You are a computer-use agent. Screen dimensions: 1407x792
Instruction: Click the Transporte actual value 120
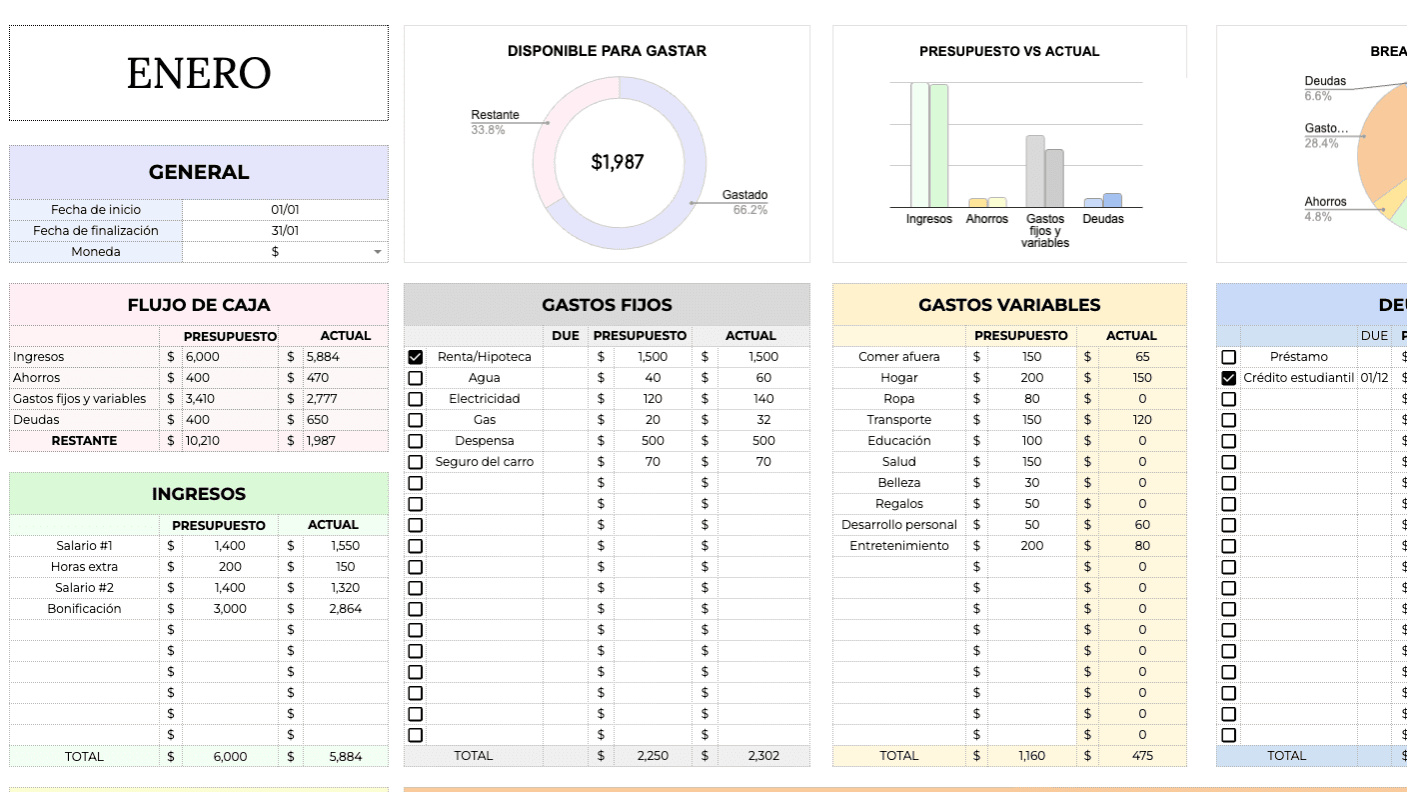pyautogui.click(x=1142, y=420)
